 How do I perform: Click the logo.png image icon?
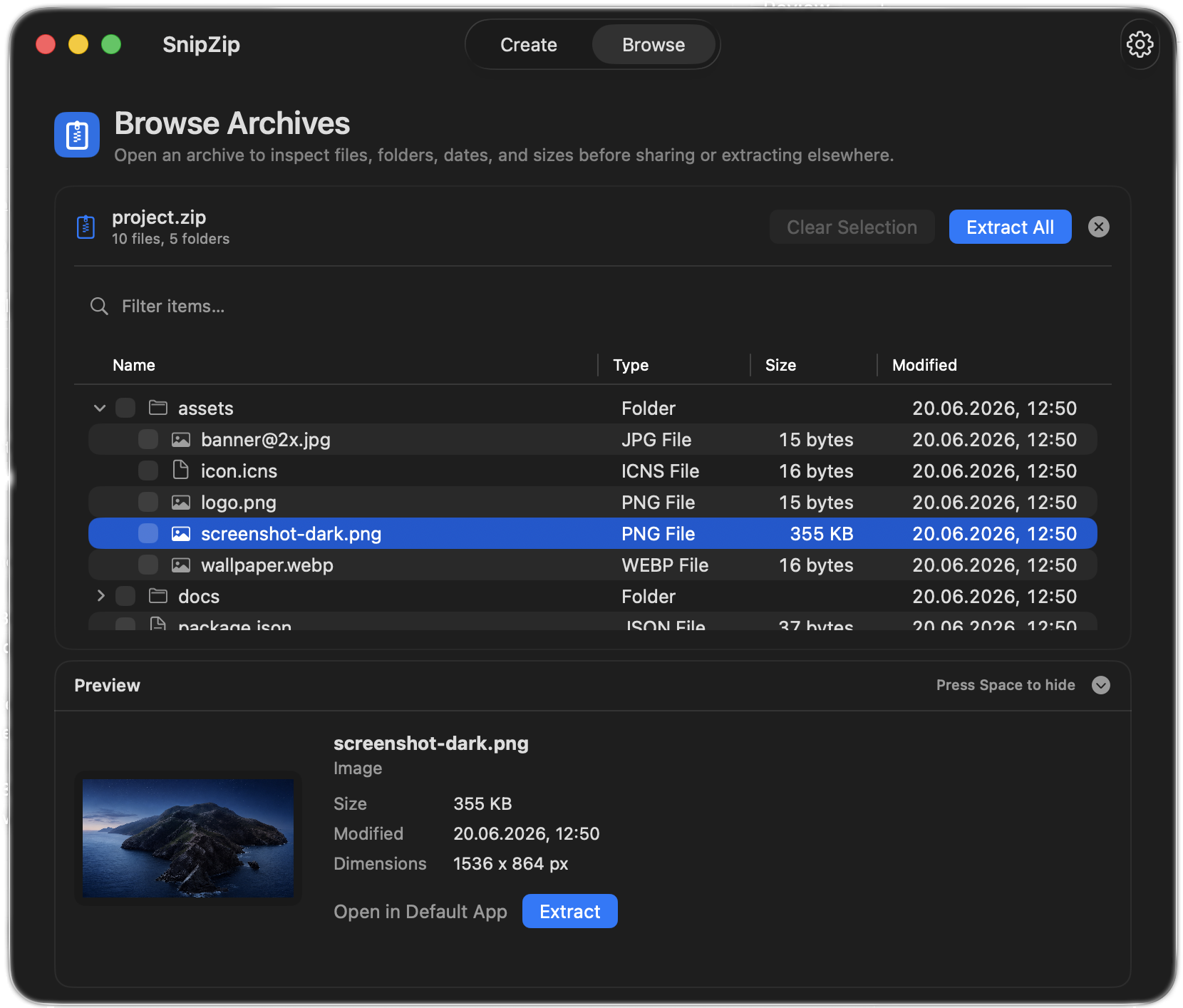coord(181,503)
